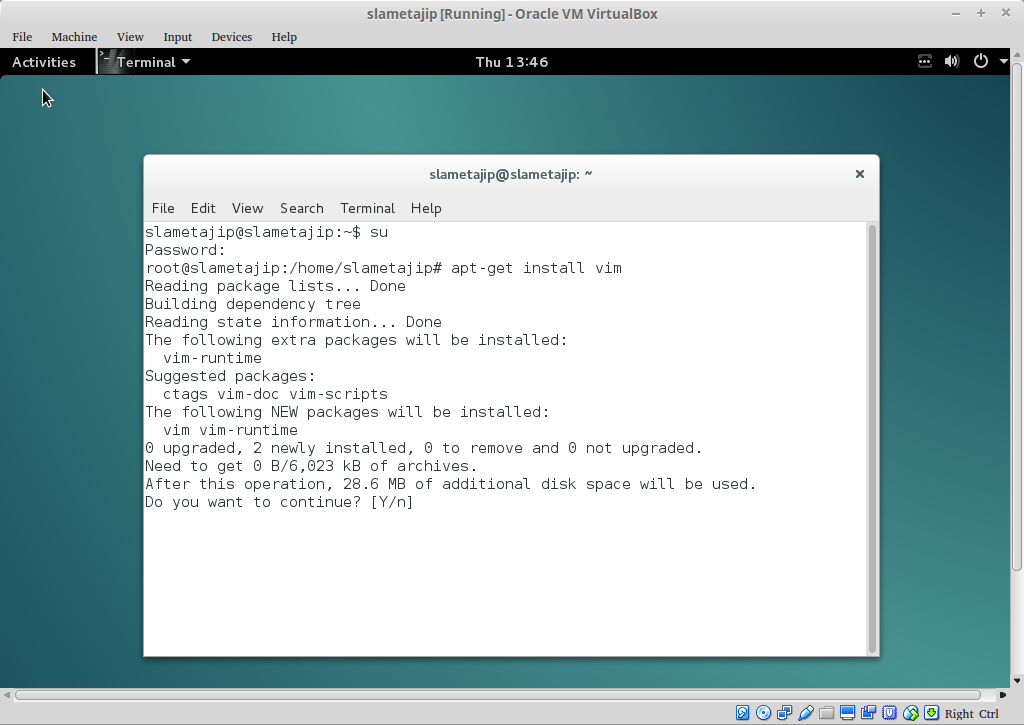Click the green-arrow keyboard capture icon

[x=931, y=713]
